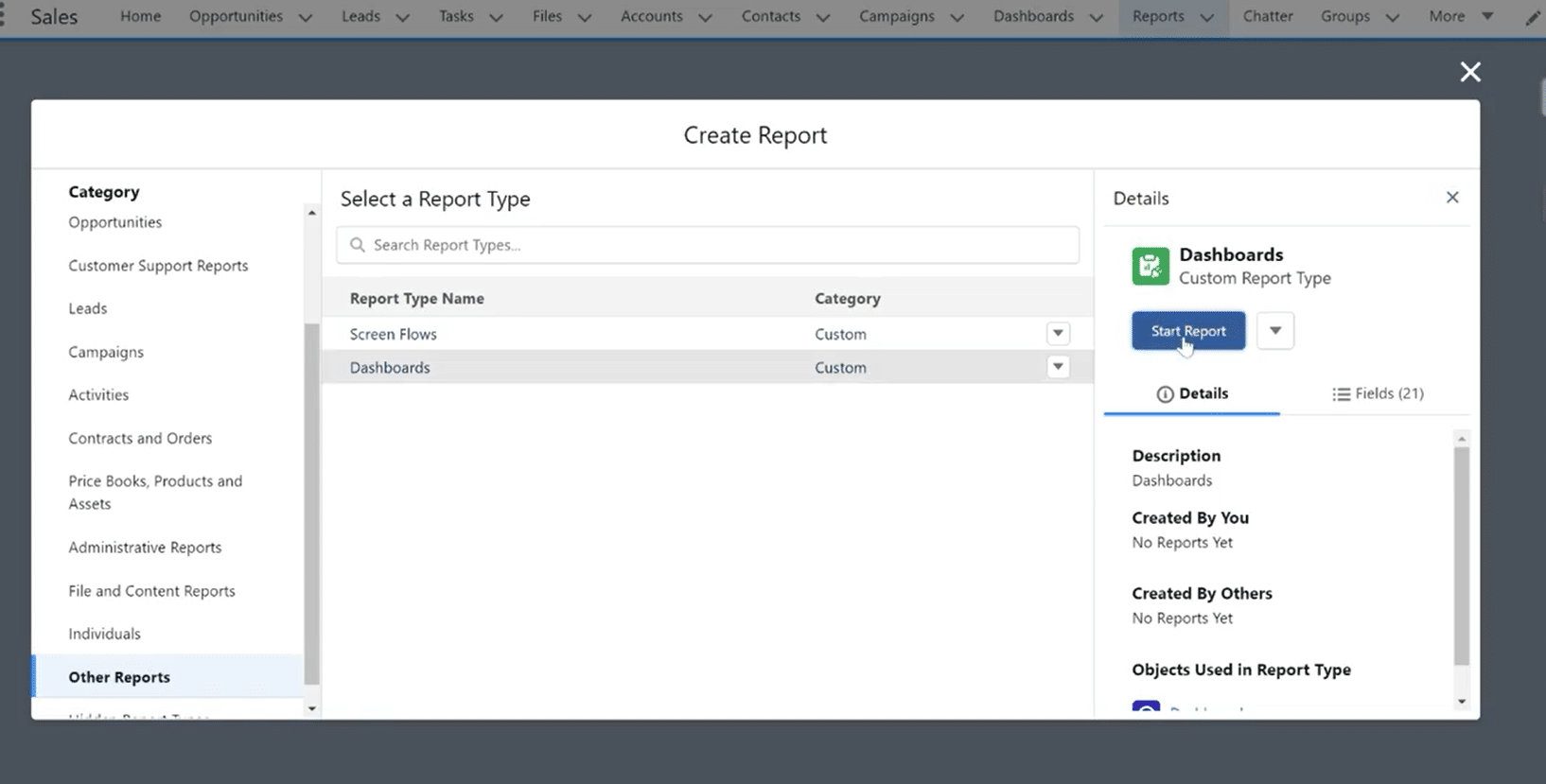This screenshot has height=784, width=1546.
Task: Click the Details panel scrollbar down arrow
Action: coord(1462,702)
